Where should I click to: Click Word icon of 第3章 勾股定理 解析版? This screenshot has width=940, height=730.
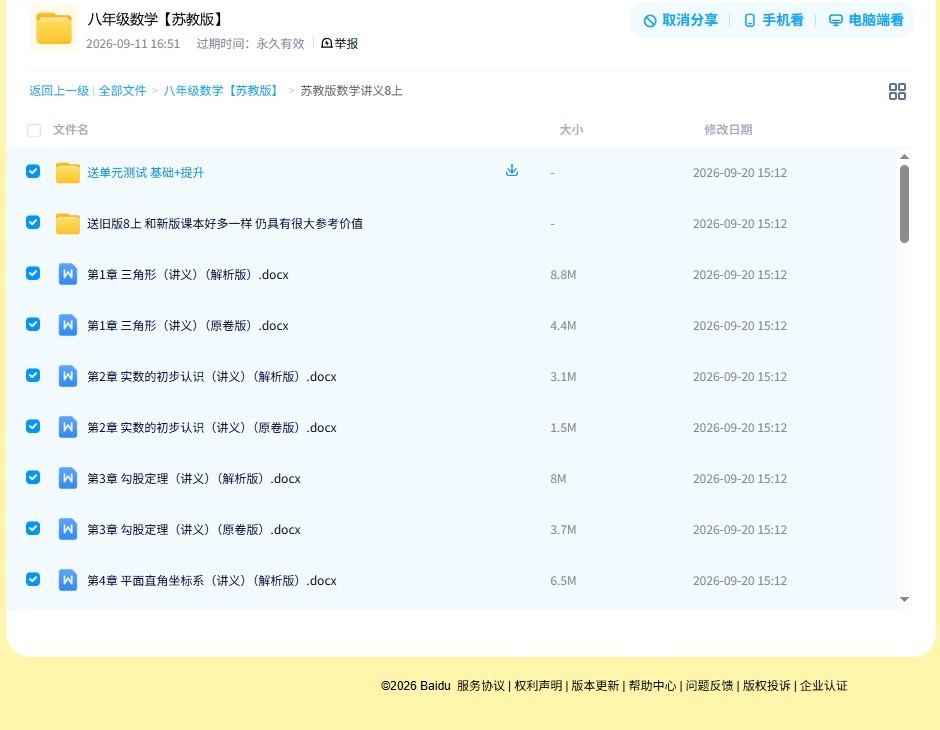tap(68, 478)
